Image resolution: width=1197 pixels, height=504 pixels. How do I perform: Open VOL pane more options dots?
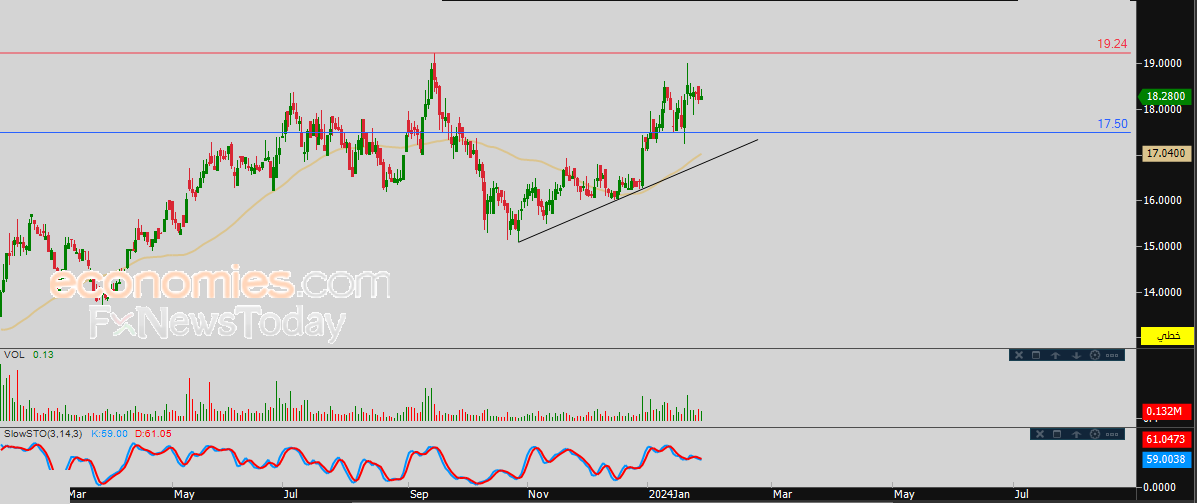(1112, 355)
